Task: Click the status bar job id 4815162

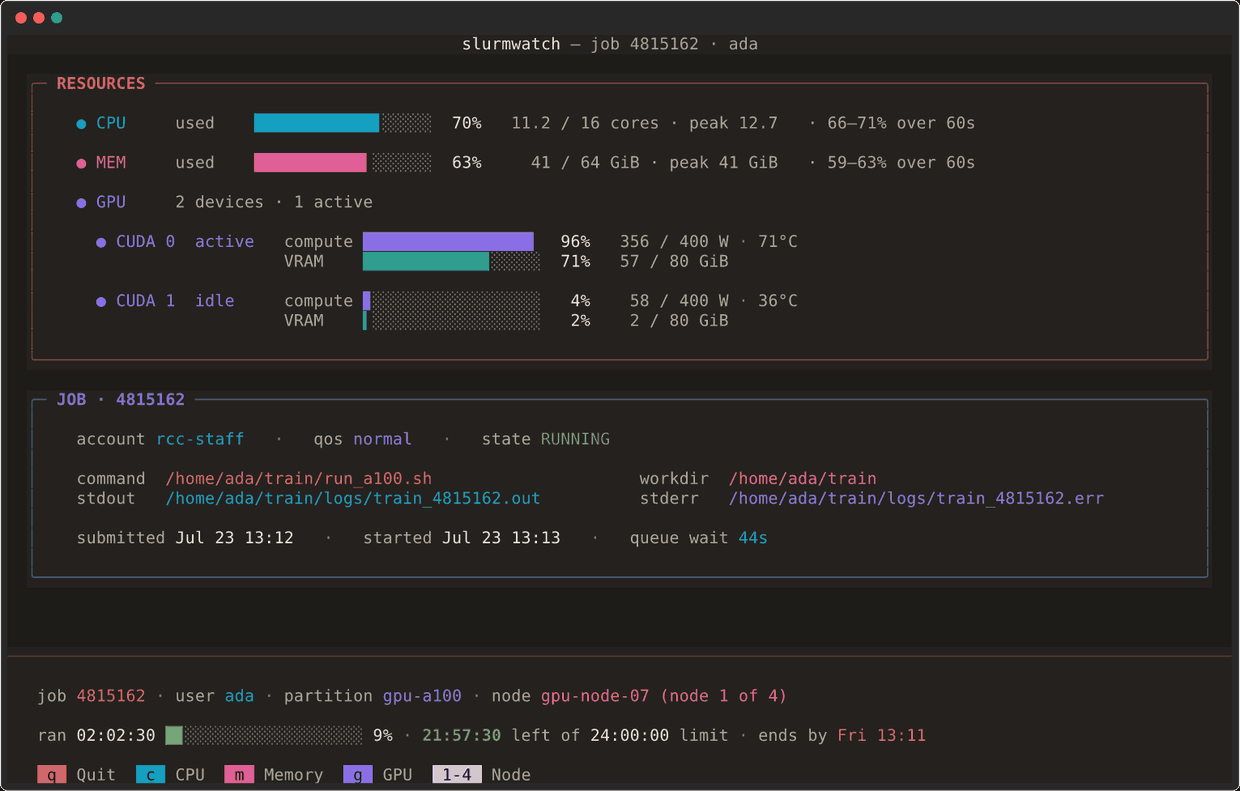Action: pyautogui.click(x=111, y=696)
